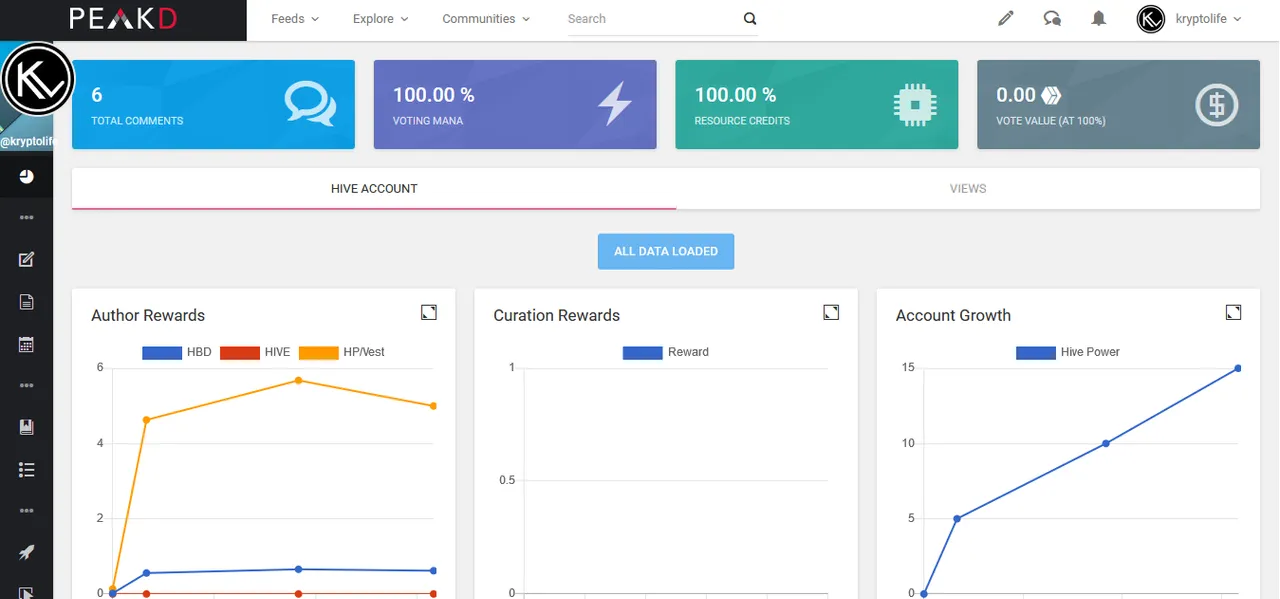This screenshot has height=599, width=1280.
Task: Click the ALL DATA LOADED button
Action: click(666, 251)
